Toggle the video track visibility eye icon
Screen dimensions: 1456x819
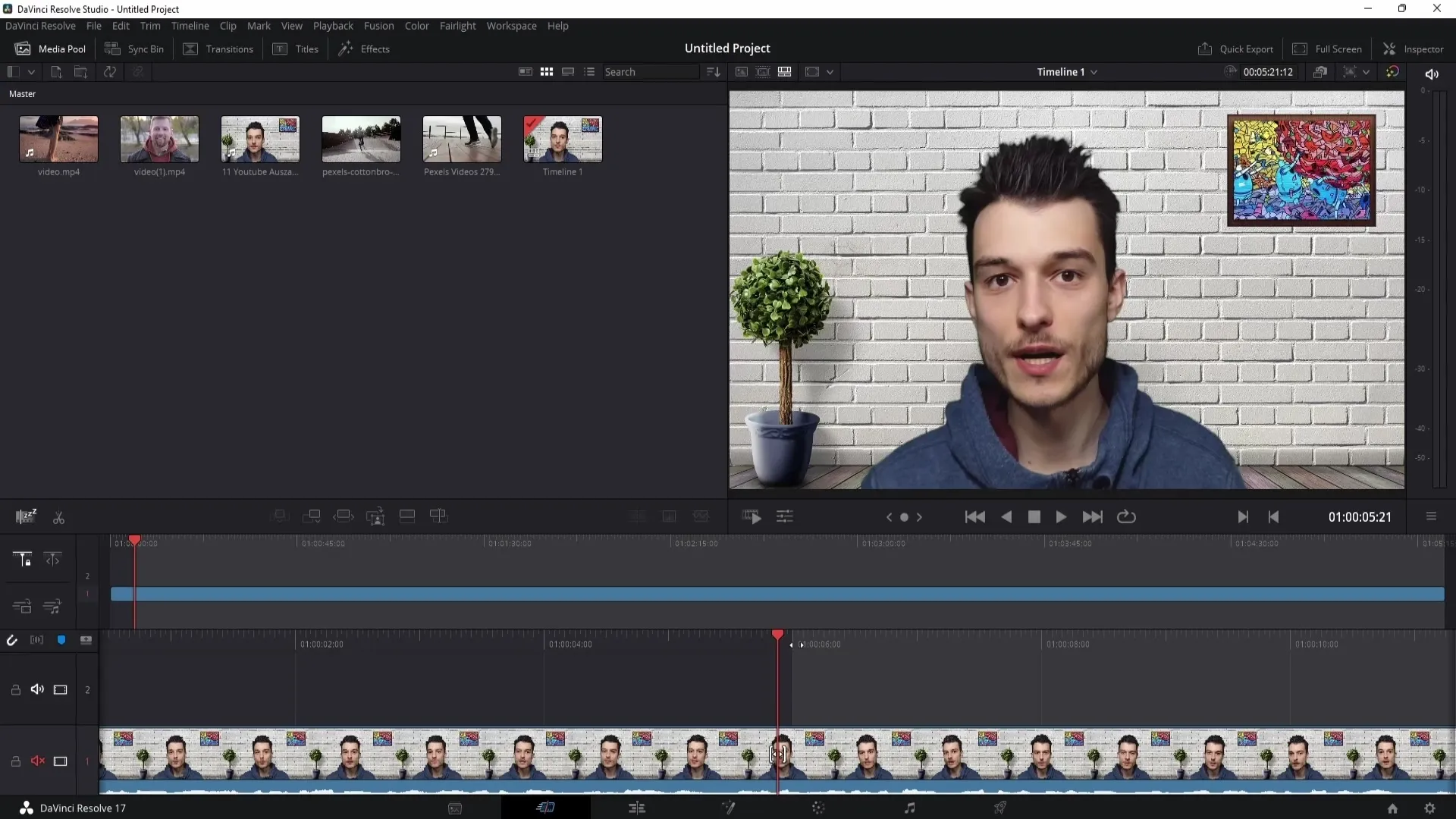pos(60,761)
